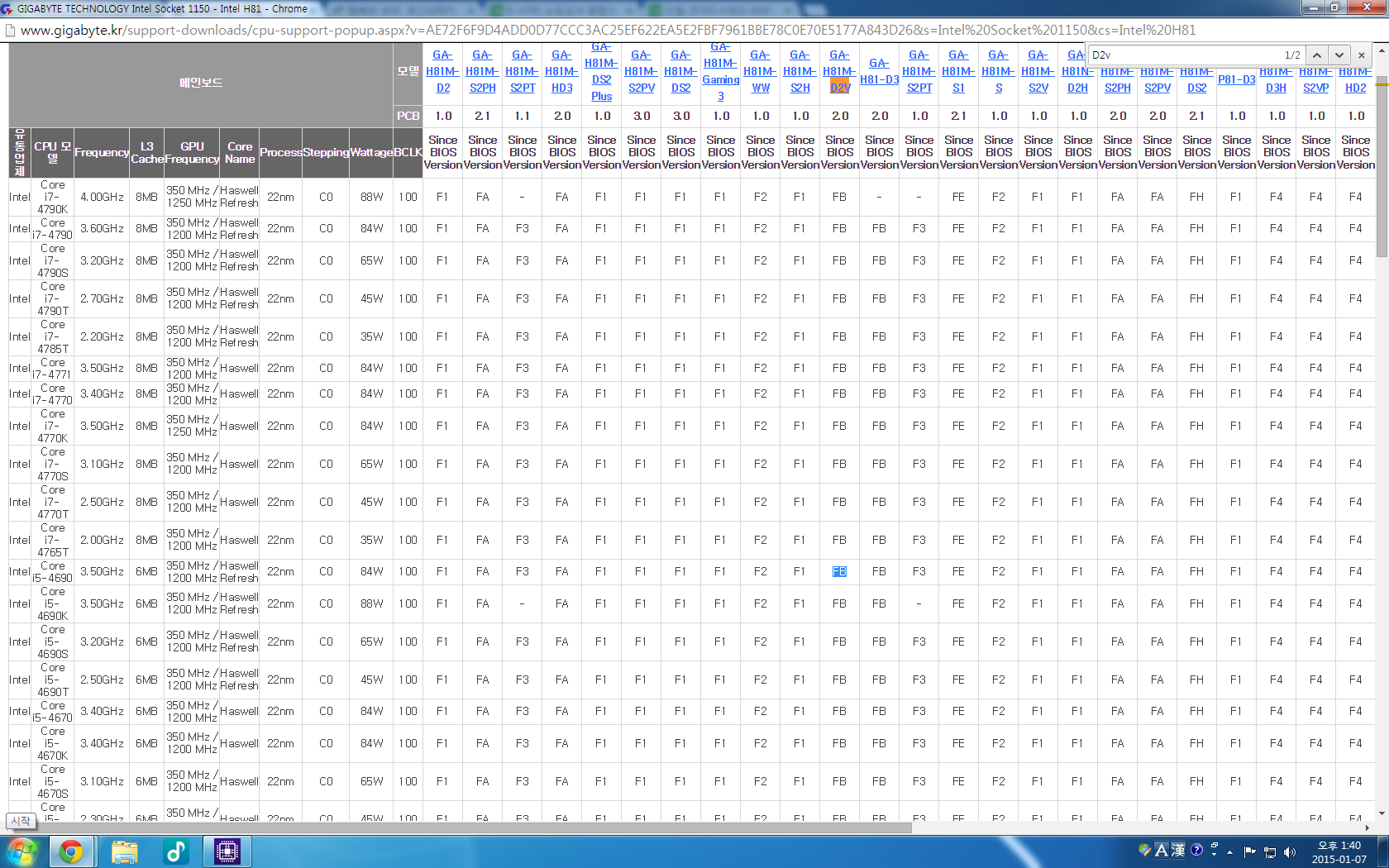Open the Windows Start menu

[22, 851]
